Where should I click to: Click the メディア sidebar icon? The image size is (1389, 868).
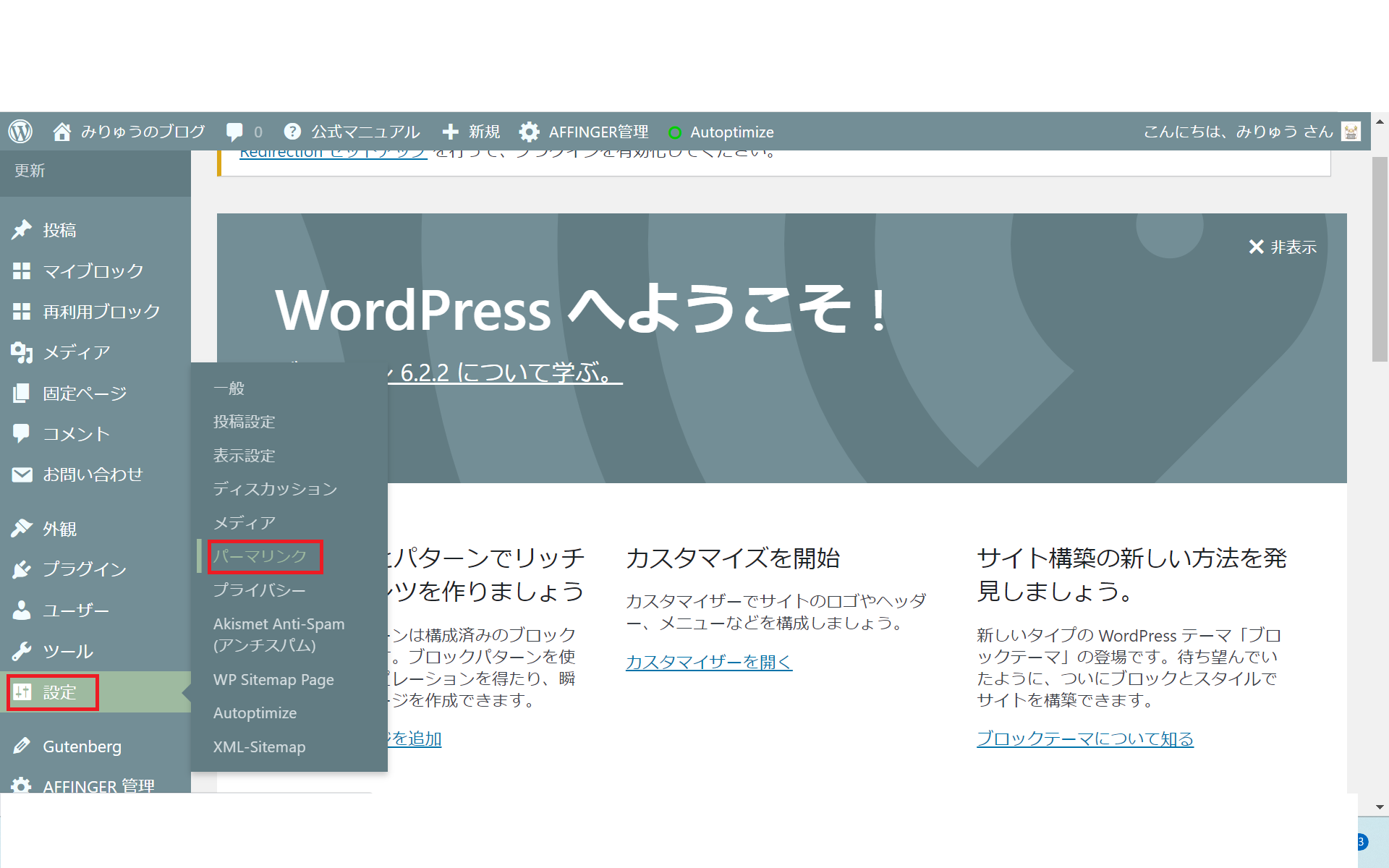point(22,352)
